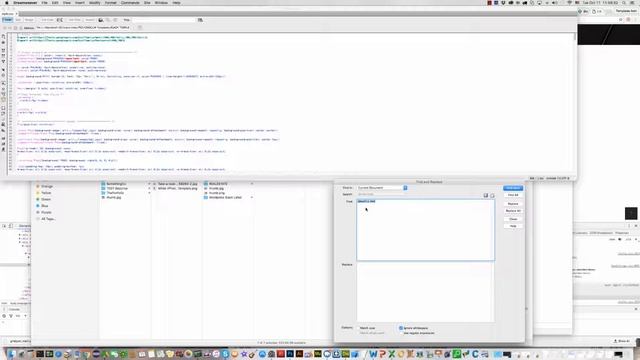Open the Modify menu
The width and height of the screenshot is (640, 360).
point(95,3)
